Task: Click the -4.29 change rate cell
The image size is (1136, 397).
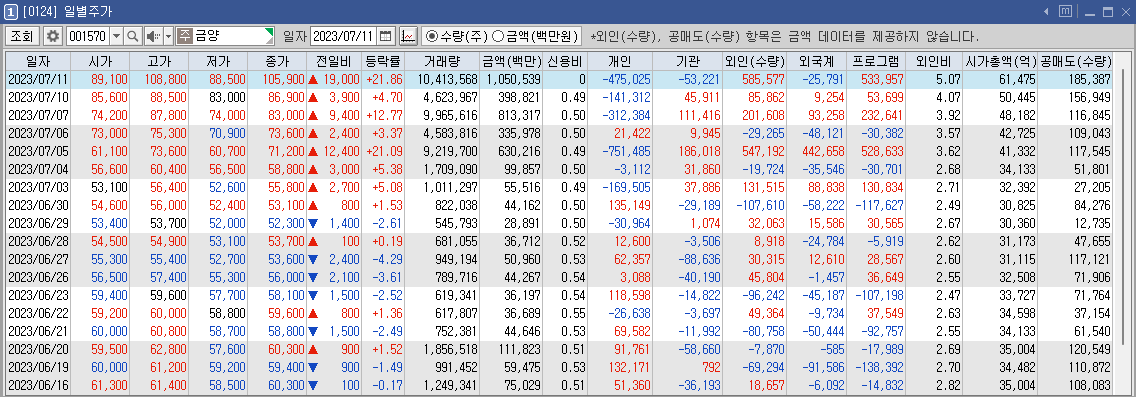Action: (x=384, y=259)
